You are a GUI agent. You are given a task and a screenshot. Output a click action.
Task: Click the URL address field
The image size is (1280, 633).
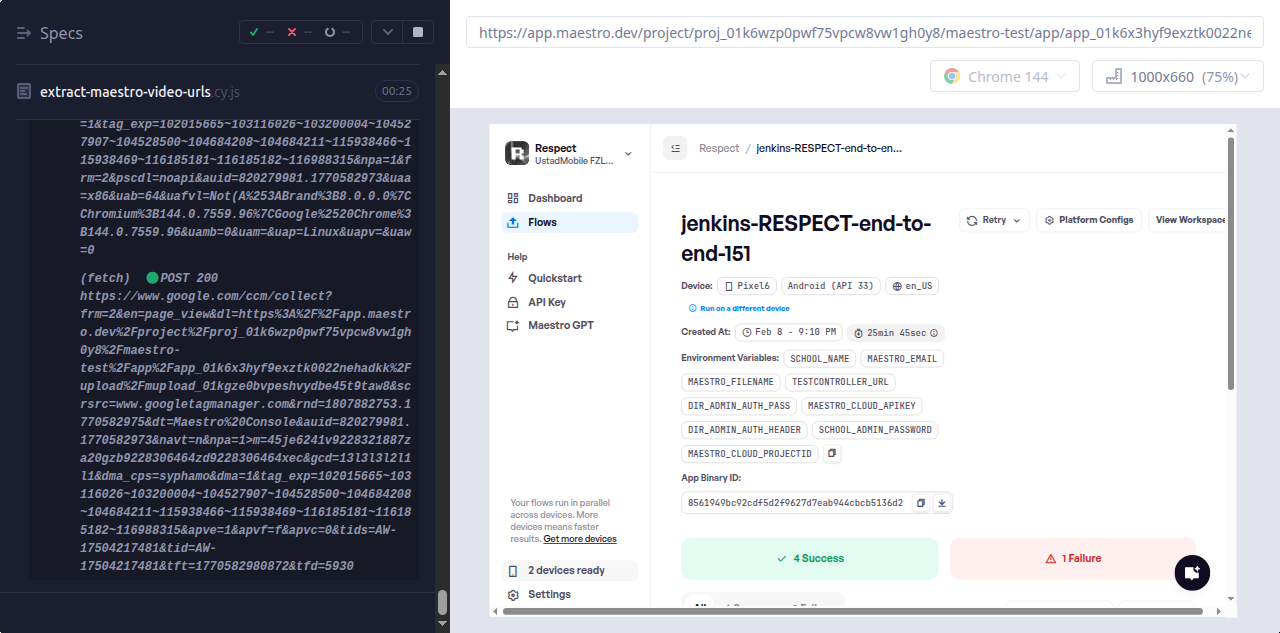point(864,33)
